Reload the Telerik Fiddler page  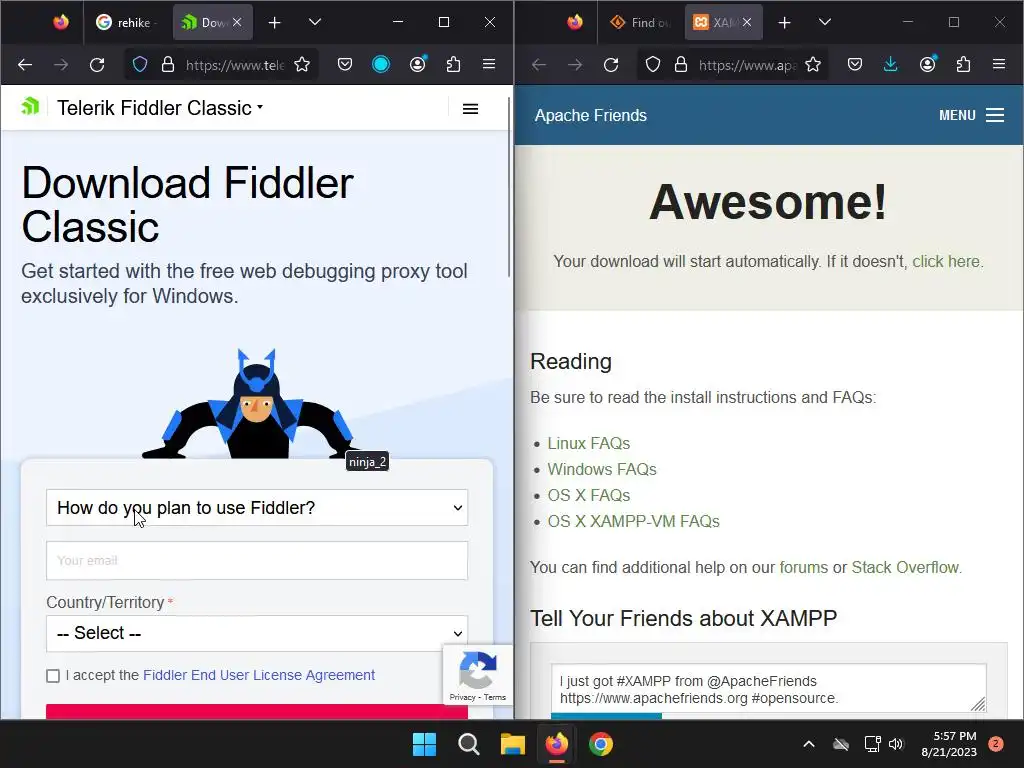pyautogui.click(x=97, y=65)
